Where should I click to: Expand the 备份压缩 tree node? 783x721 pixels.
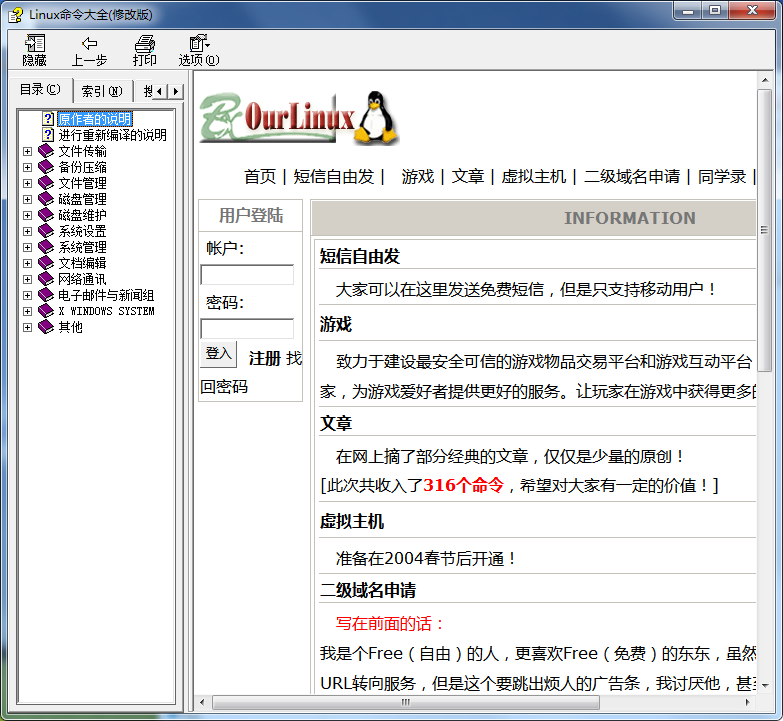pyautogui.click(x=28, y=167)
